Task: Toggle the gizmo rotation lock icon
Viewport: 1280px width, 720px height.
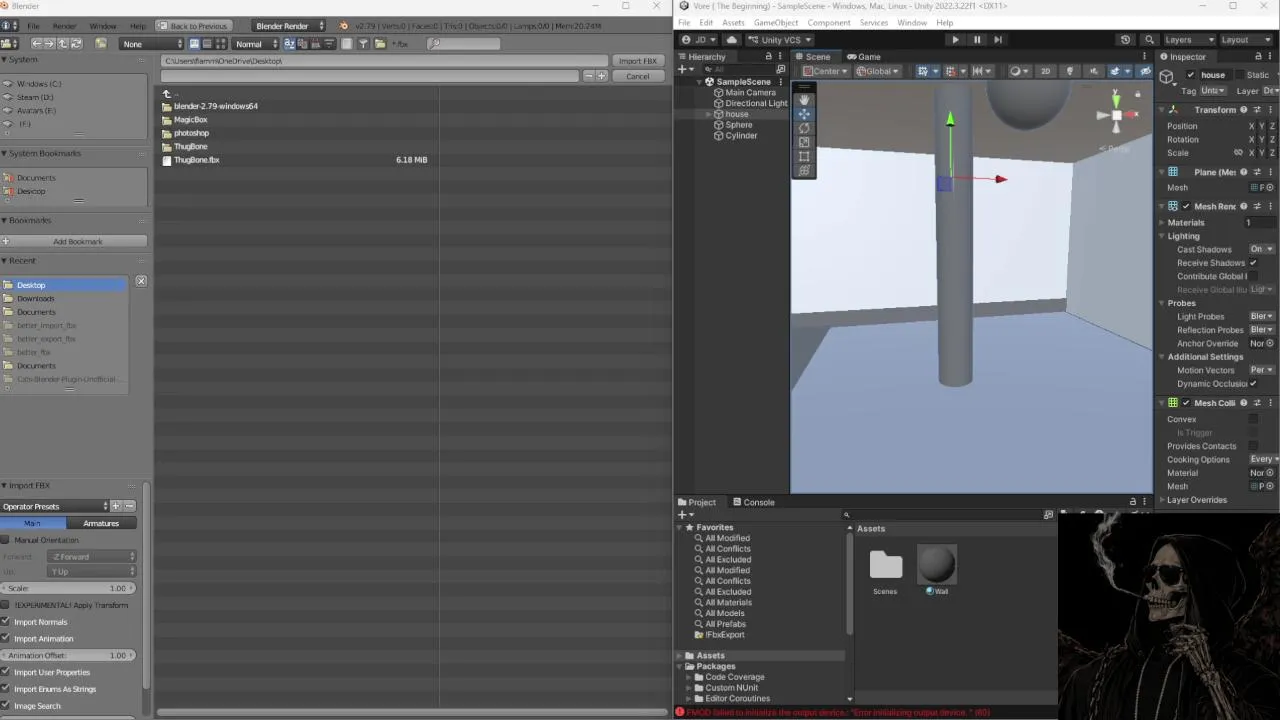Action: point(1137,94)
